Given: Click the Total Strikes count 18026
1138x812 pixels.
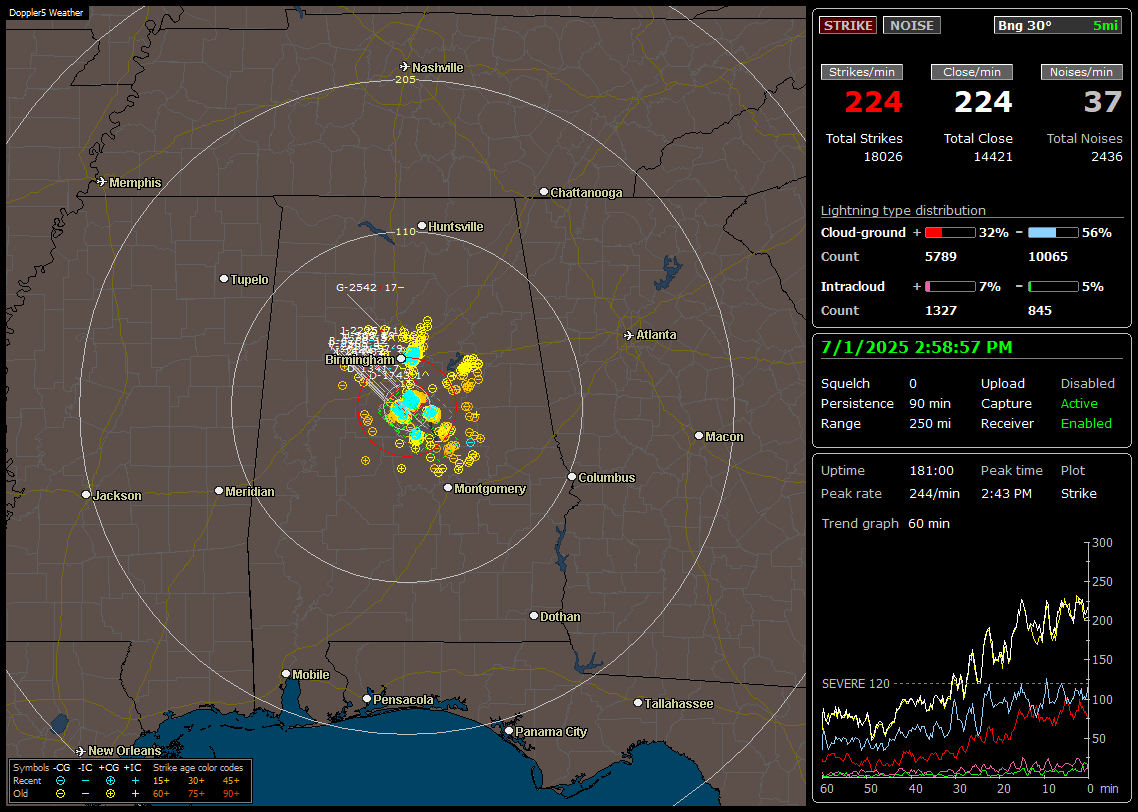Looking at the screenshot, I should pos(883,157).
